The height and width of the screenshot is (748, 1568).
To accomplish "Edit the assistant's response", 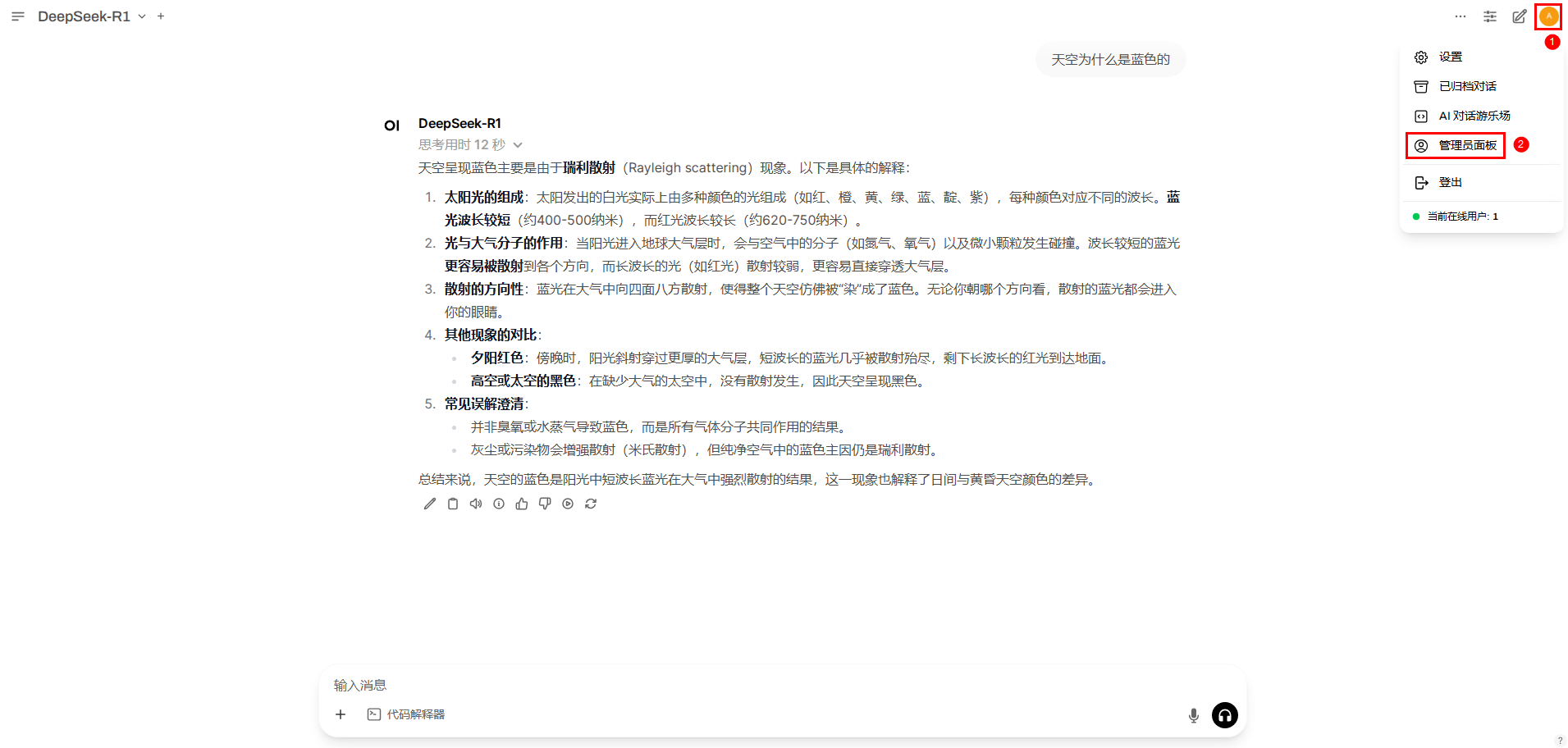I will (429, 504).
